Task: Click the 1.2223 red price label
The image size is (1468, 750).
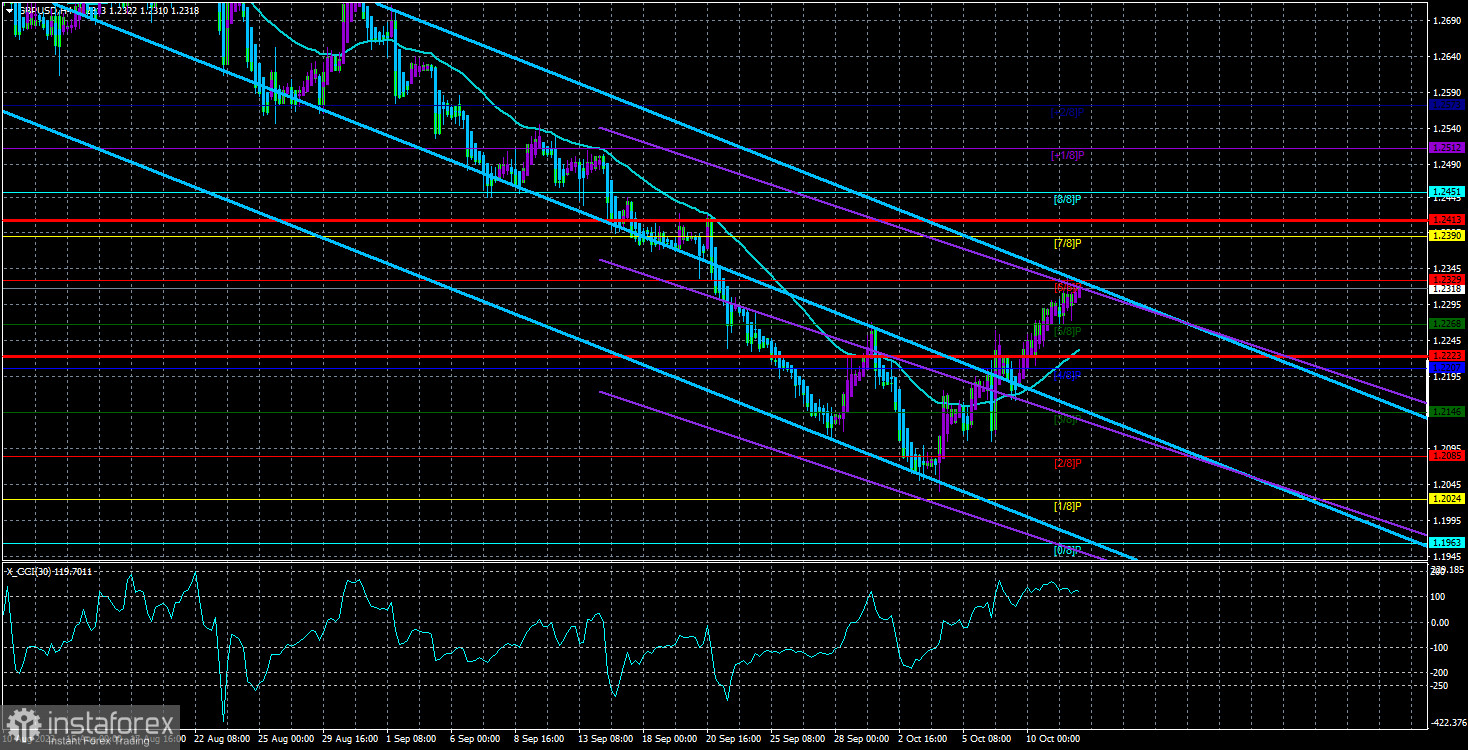Action: point(1447,355)
